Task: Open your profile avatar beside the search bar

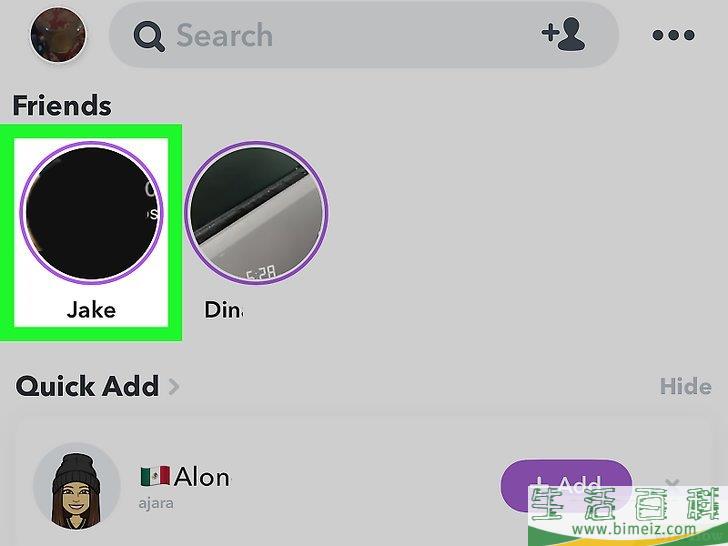Action: pos(58,35)
